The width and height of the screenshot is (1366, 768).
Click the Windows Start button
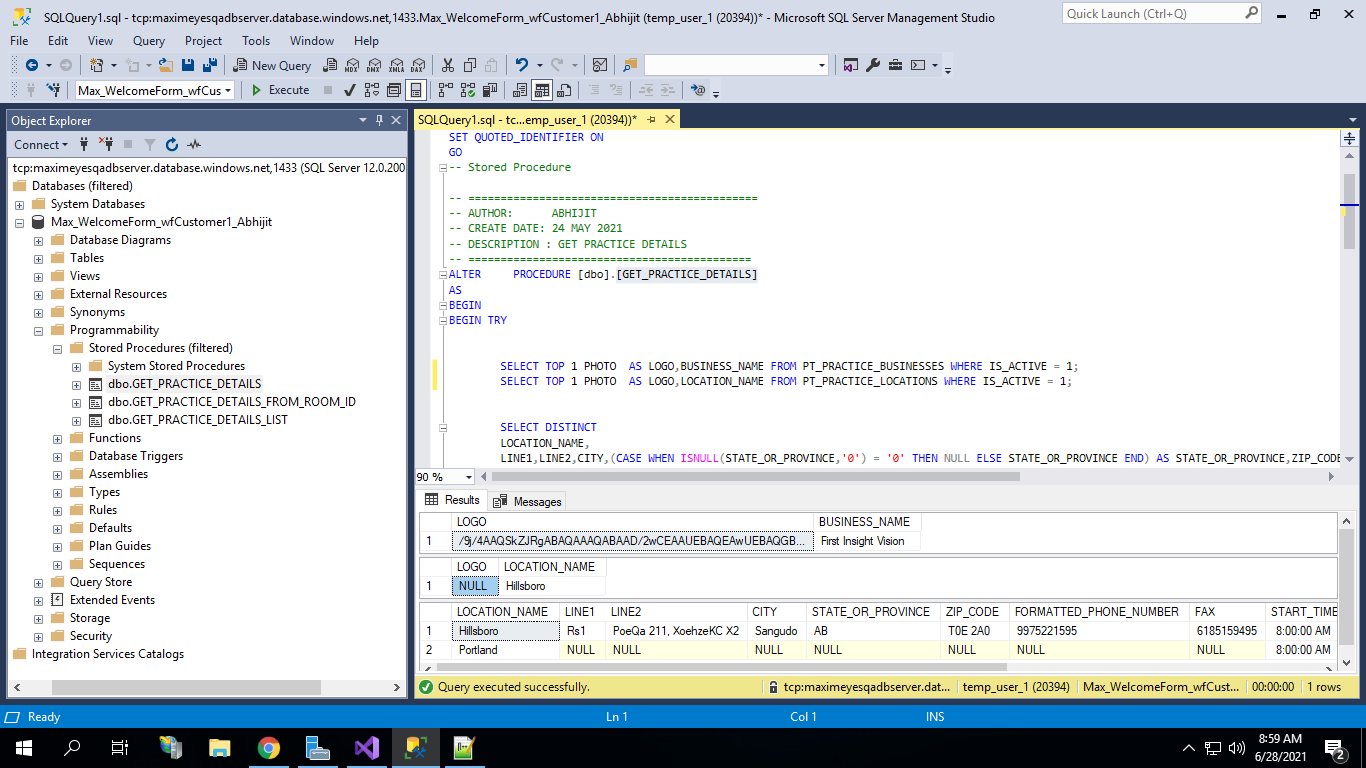[x=23, y=747]
